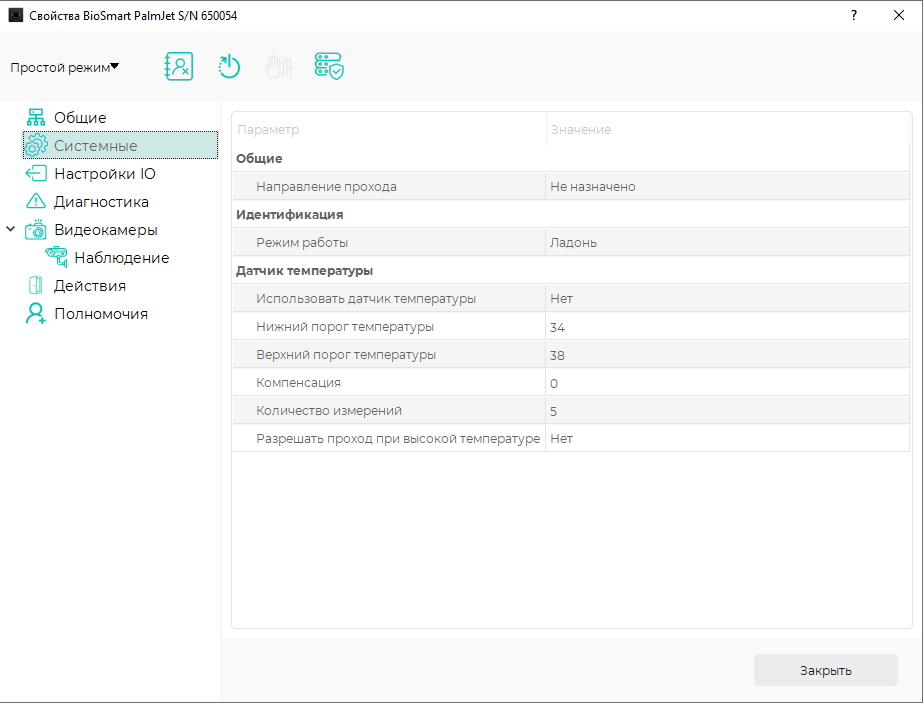The width and height of the screenshot is (923, 703).
Task: Change Направление прохода value Не назначено
Action: 728,187
